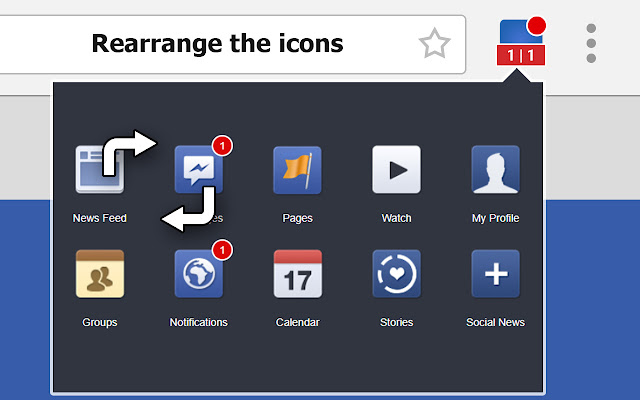640x400 pixels.
Task: Open the Messenger icon with chat bubble
Action: [x=199, y=169]
